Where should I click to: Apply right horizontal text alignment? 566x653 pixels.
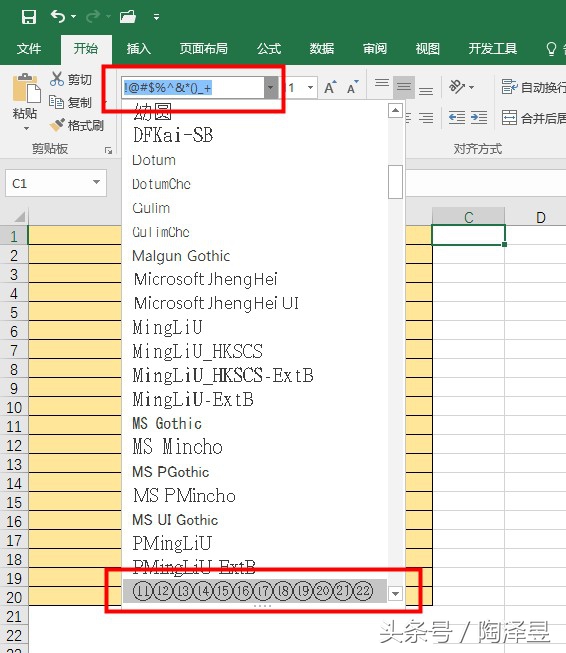click(426, 118)
